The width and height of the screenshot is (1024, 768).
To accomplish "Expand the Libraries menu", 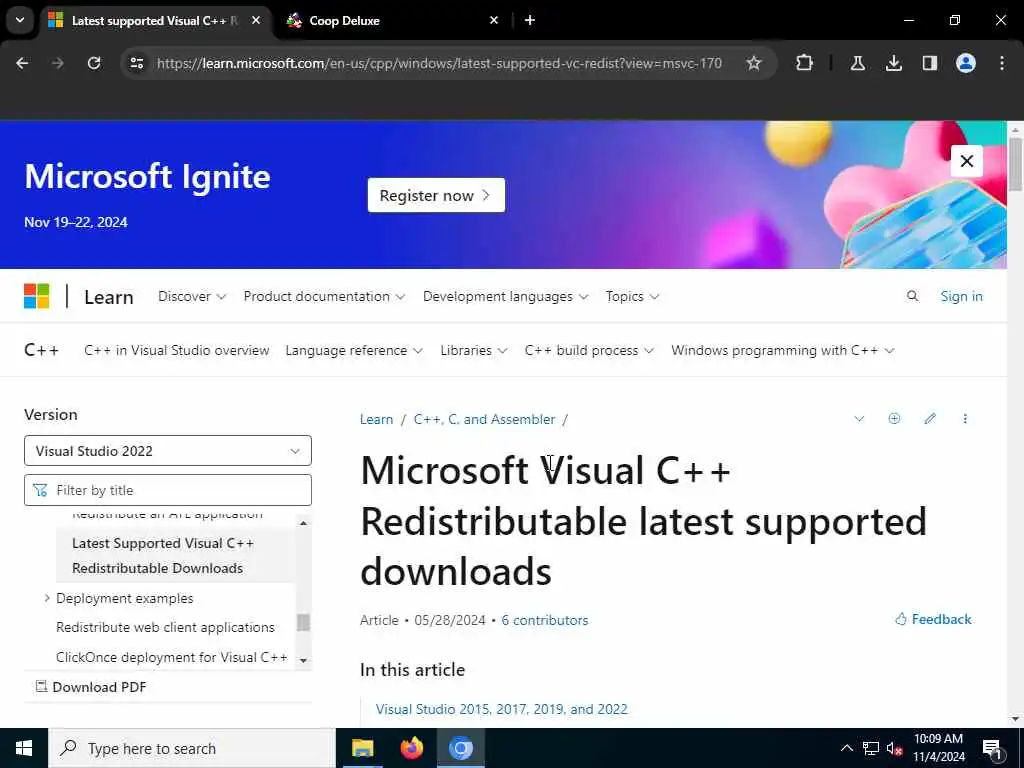I will point(473,350).
